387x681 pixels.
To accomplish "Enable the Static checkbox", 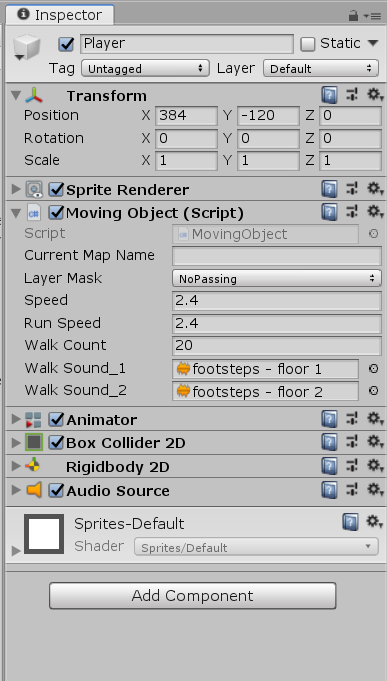I will [x=308, y=44].
